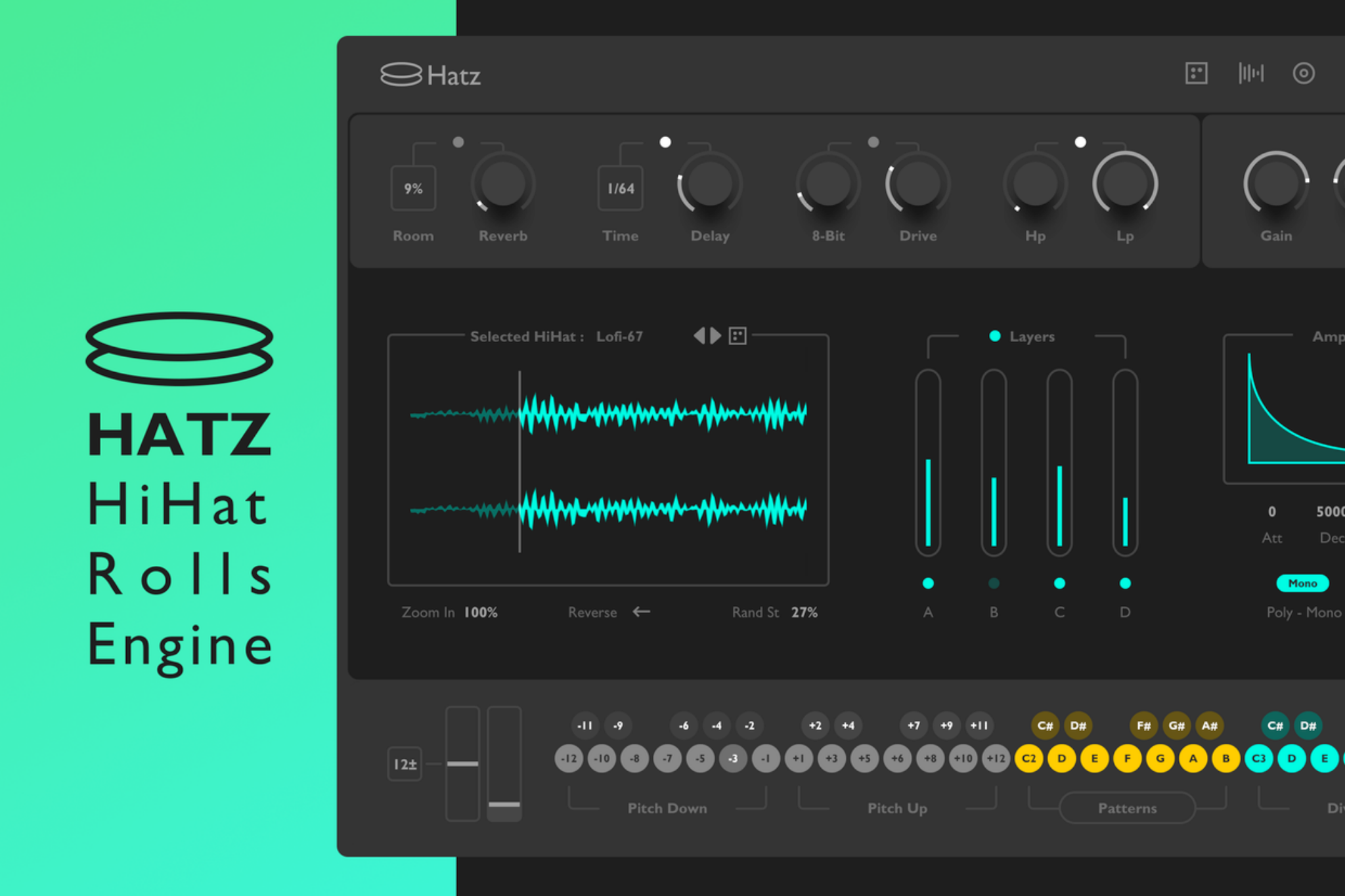Viewport: 1345px width, 896px height.
Task: Click layer C volume slider
Action: [x=1059, y=462]
